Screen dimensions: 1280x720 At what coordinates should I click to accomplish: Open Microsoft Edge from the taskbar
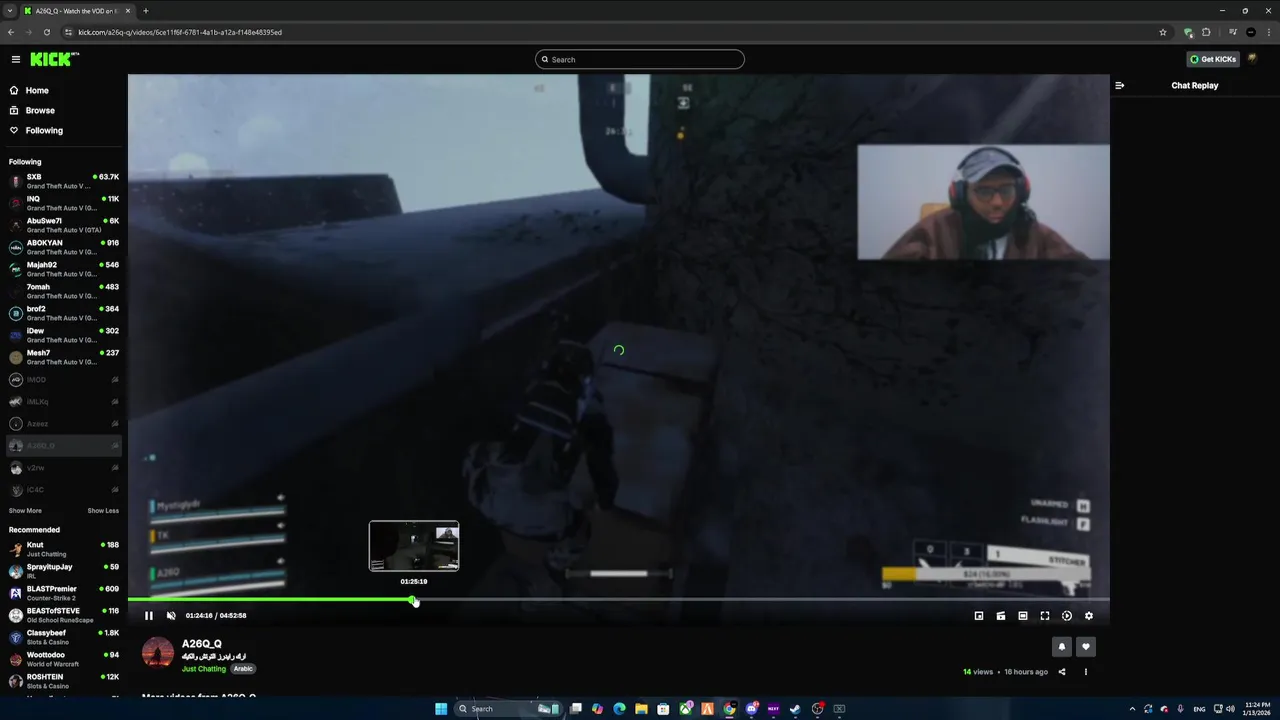(619, 709)
